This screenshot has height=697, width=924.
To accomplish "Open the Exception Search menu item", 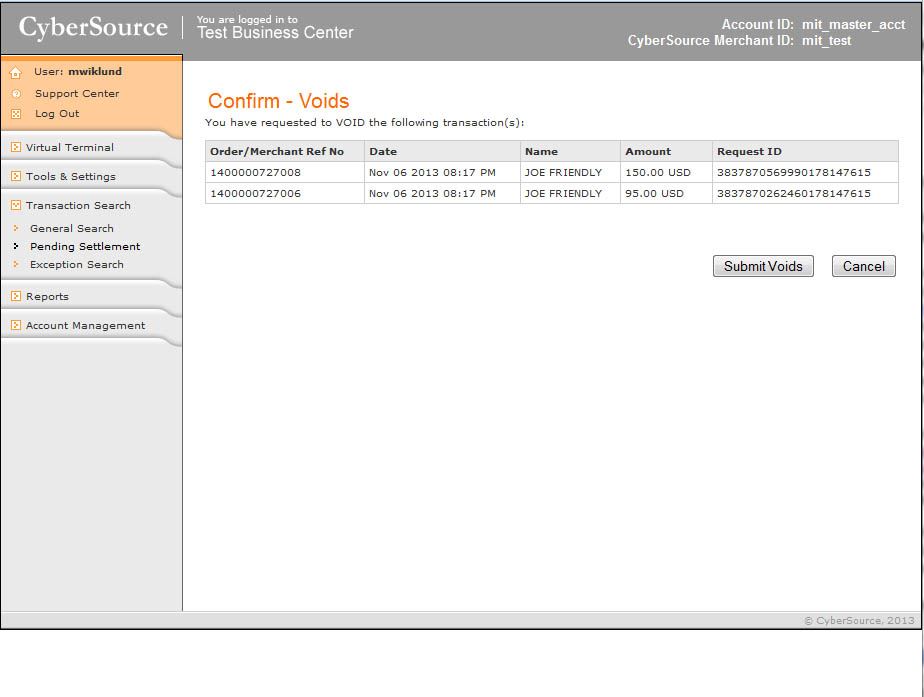I will (77, 265).
